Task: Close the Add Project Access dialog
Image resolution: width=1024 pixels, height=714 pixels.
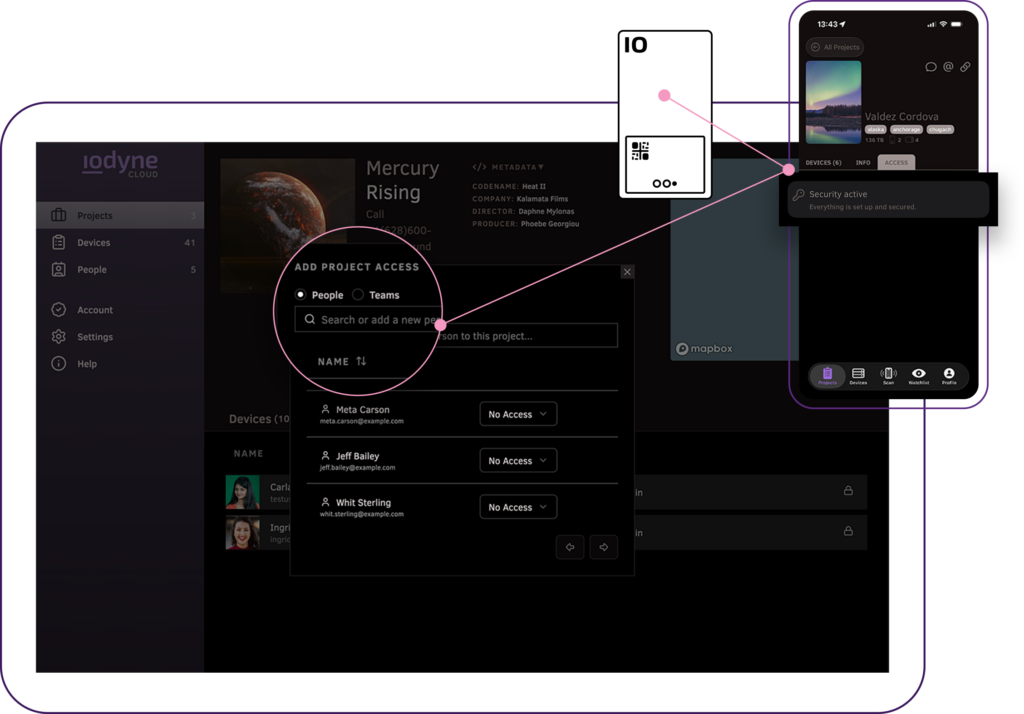Action: click(x=627, y=272)
